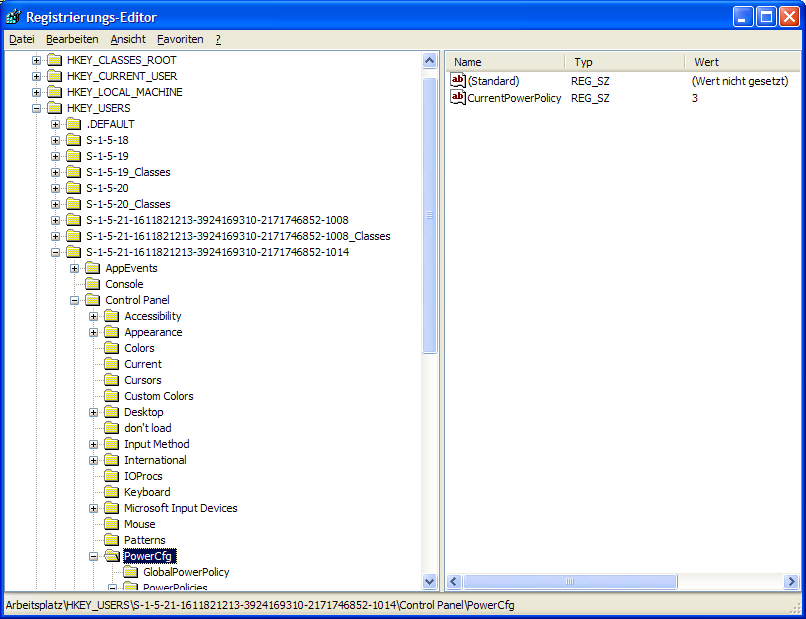The width and height of the screenshot is (806, 619).
Task: Open the Bearbeiten menu
Action: pyautogui.click(x=72, y=40)
